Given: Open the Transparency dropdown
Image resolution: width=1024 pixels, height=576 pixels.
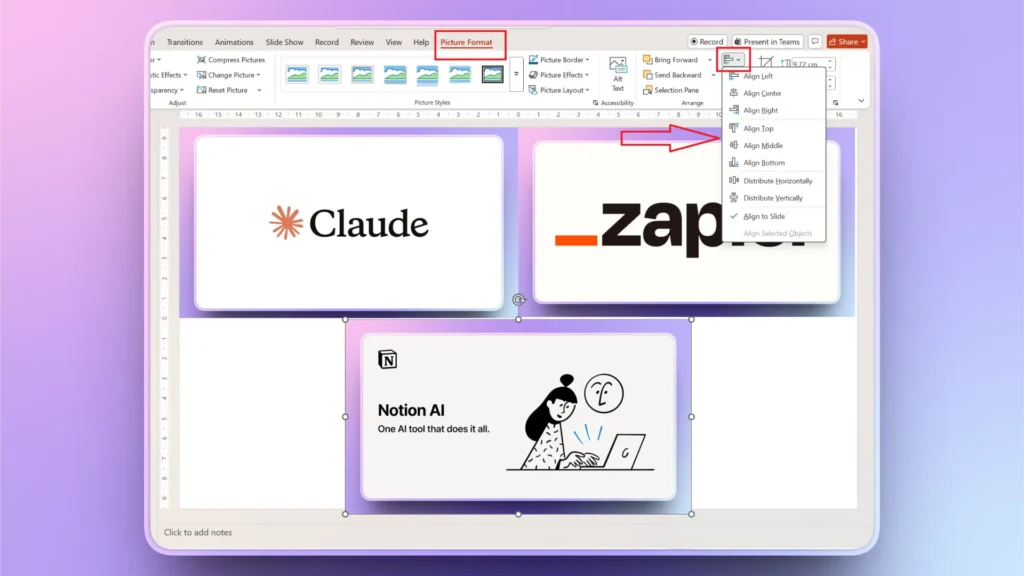Looking at the screenshot, I should (167, 90).
